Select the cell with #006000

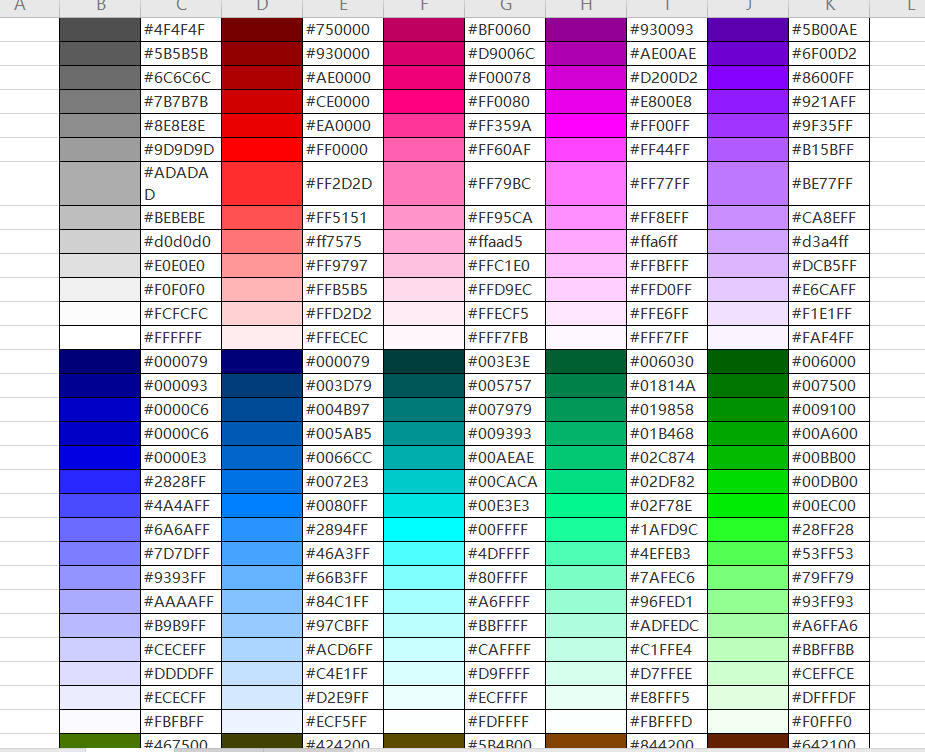829,362
